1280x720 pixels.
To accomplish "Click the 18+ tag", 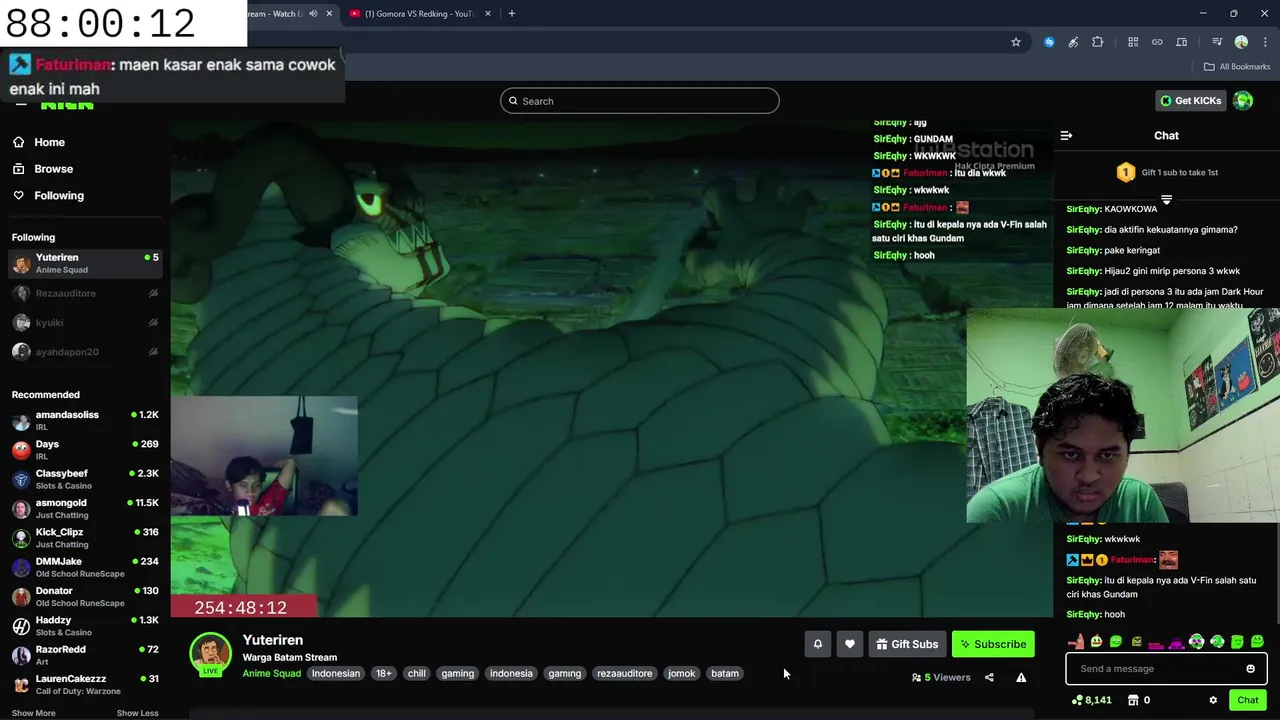I will pyautogui.click(x=384, y=673).
